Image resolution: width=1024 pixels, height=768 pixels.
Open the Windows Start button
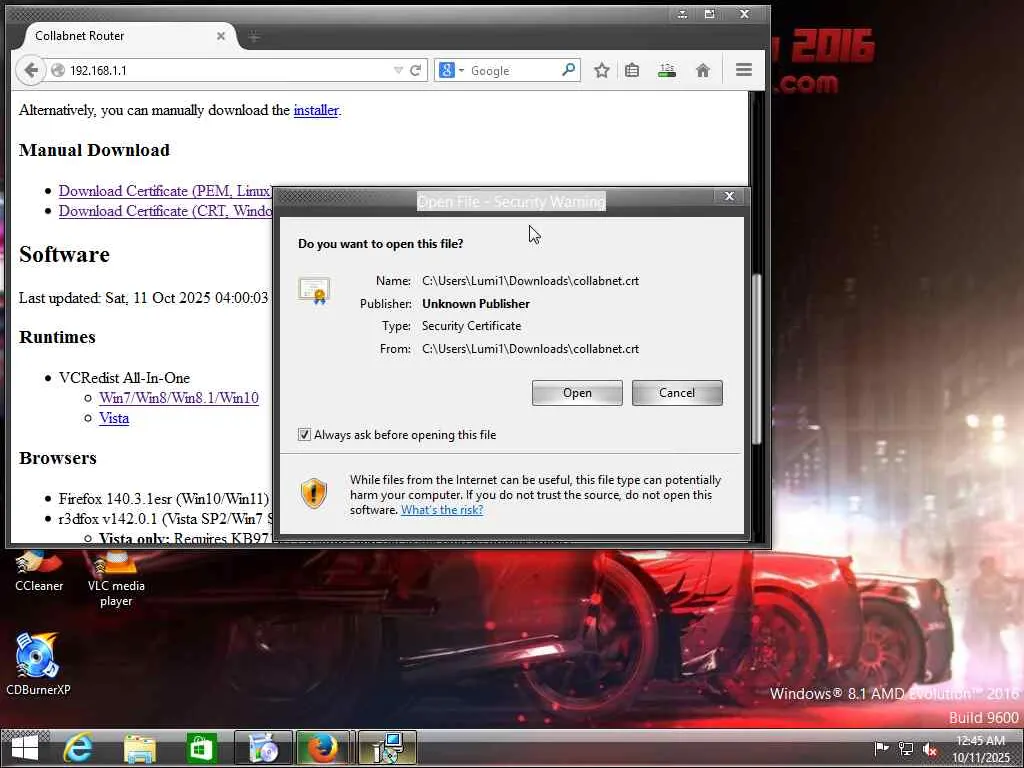pos(25,748)
